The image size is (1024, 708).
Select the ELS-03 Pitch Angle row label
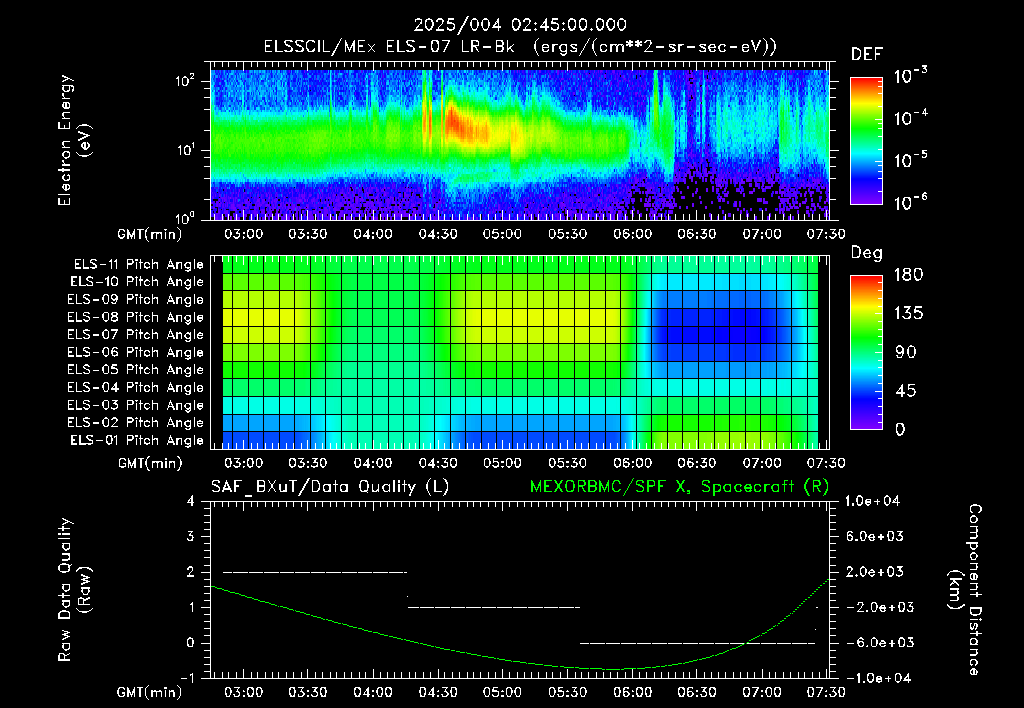(x=136, y=405)
